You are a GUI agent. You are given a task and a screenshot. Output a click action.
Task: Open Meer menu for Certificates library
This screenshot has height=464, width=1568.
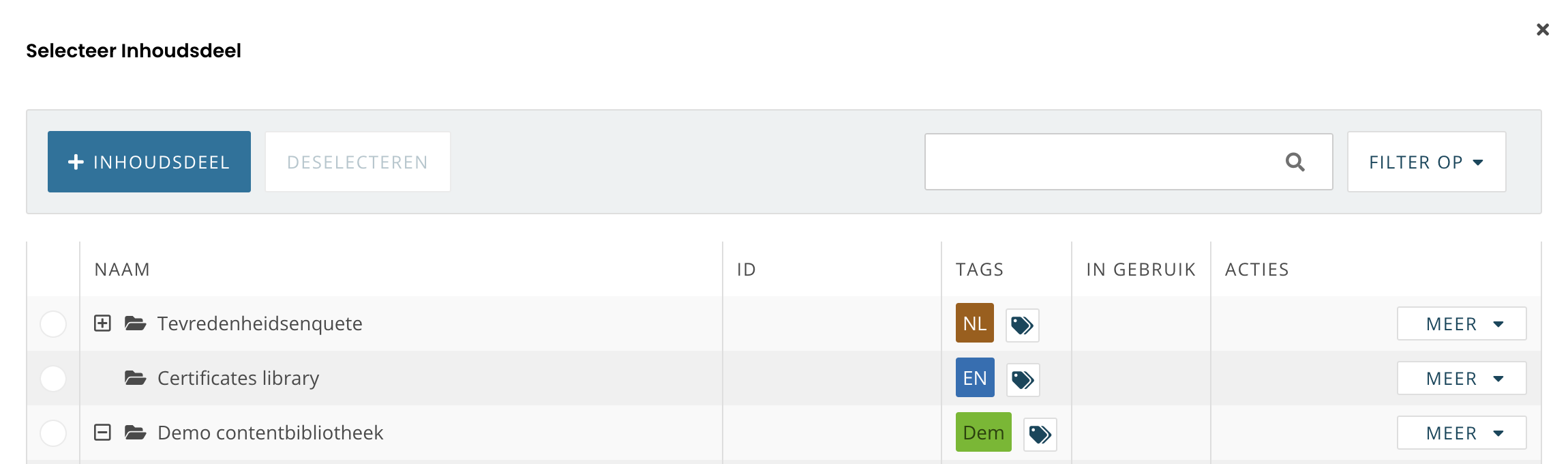[1461, 378]
